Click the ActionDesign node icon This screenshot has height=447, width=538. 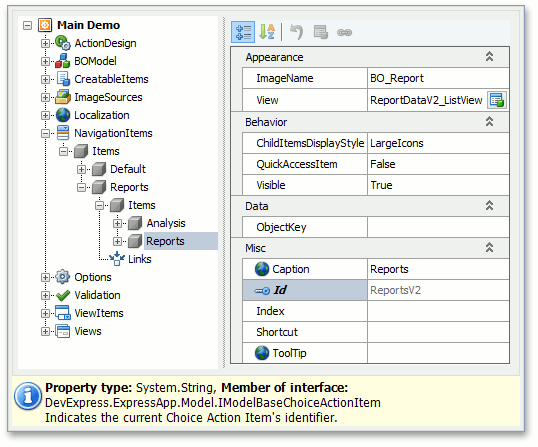63,43
